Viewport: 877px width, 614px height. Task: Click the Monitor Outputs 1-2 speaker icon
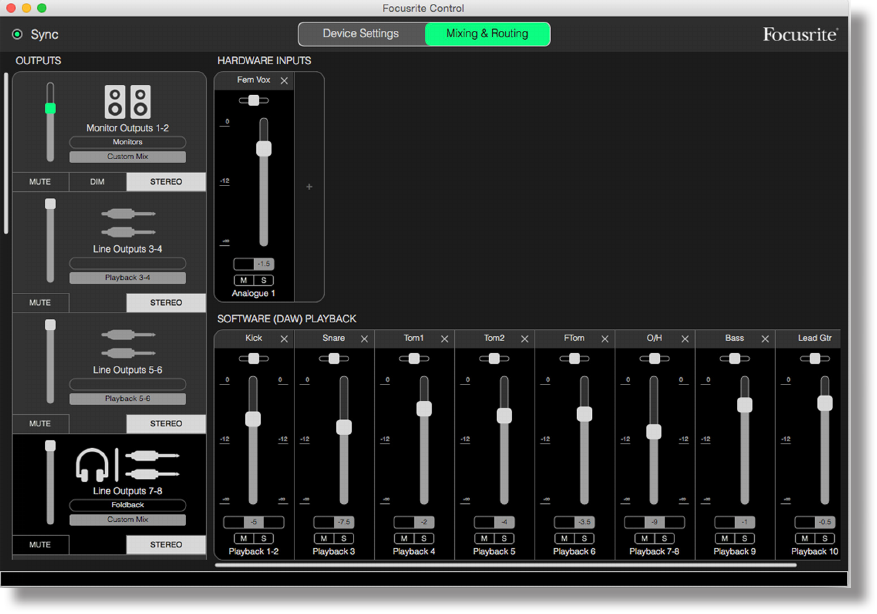[x=128, y=102]
